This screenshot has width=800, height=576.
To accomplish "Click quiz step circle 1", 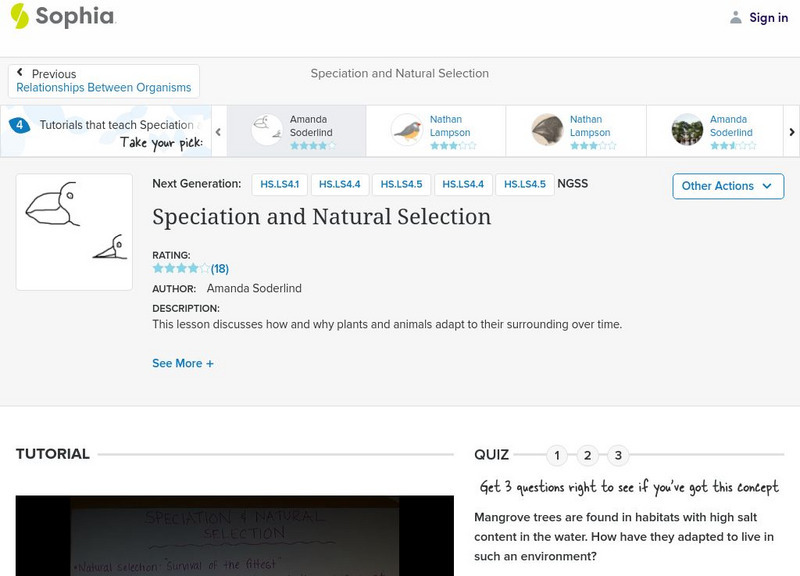I will 557,454.
